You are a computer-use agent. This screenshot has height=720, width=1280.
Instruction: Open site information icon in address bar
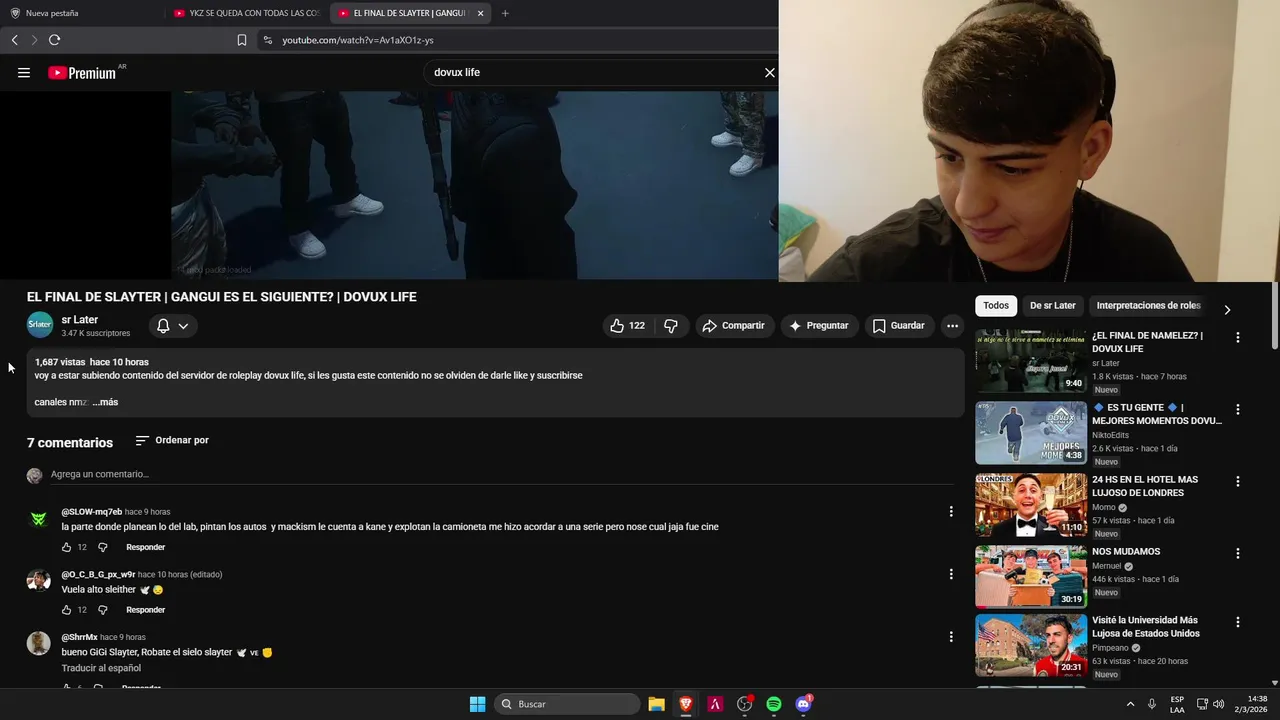[267, 40]
